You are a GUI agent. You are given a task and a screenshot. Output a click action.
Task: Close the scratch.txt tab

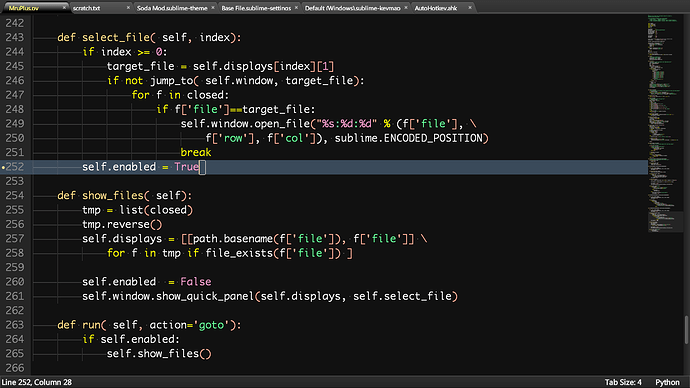128,7
